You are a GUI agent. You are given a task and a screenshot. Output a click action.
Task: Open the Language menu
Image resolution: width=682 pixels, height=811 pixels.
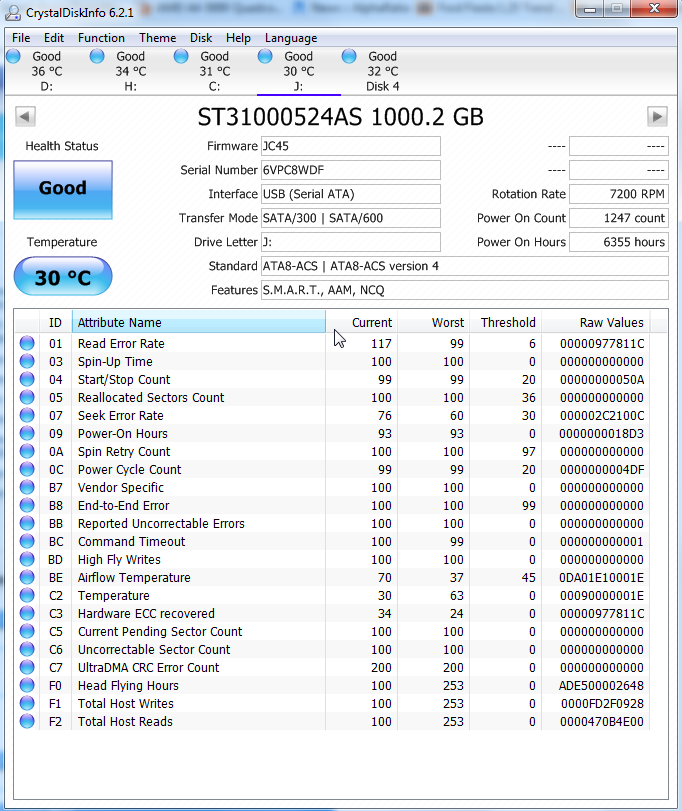coord(291,38)
